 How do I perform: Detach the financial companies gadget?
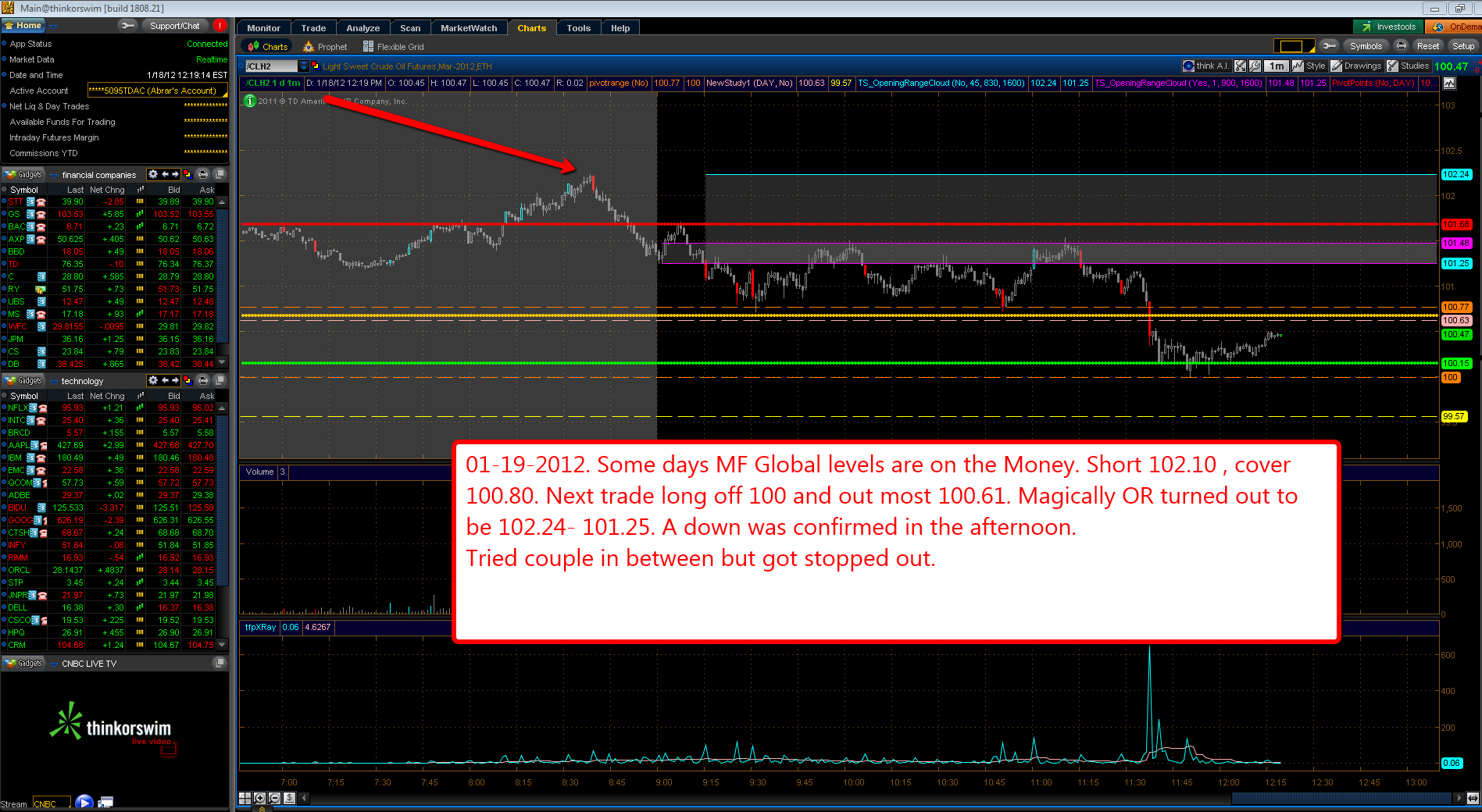[220, 174]
